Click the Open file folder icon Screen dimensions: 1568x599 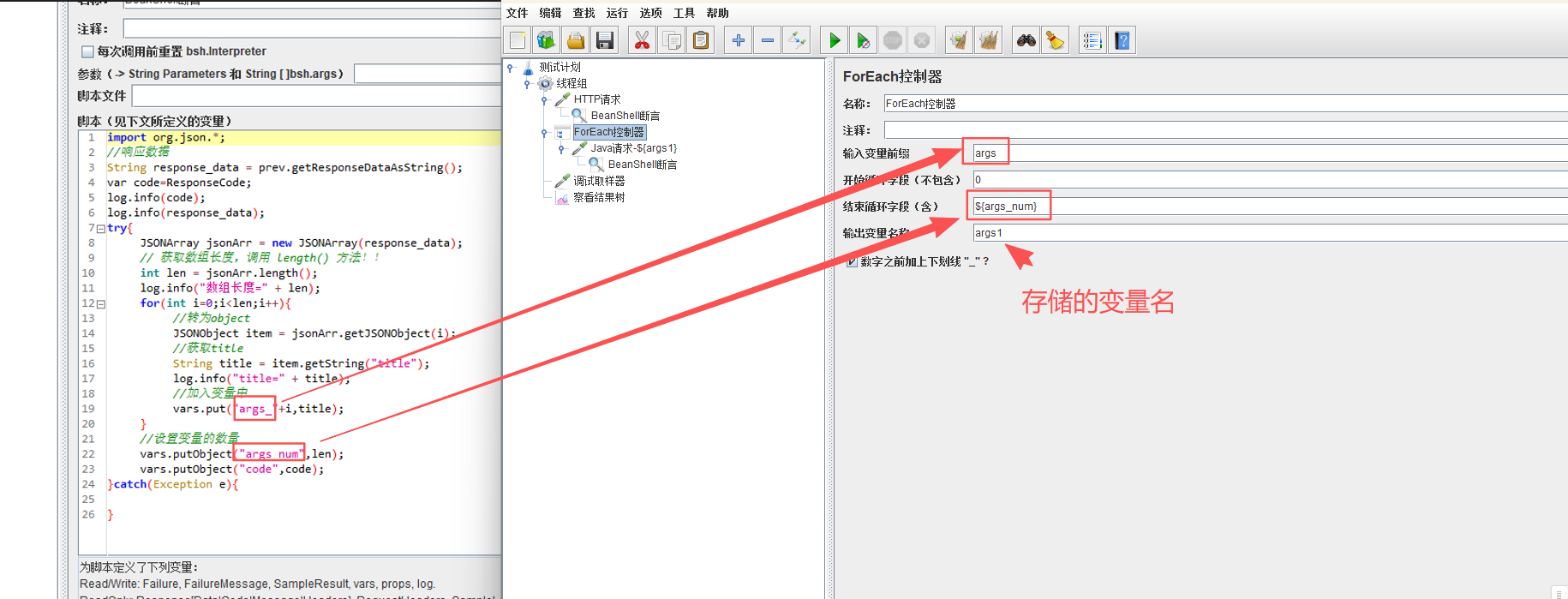coord(576,40)
